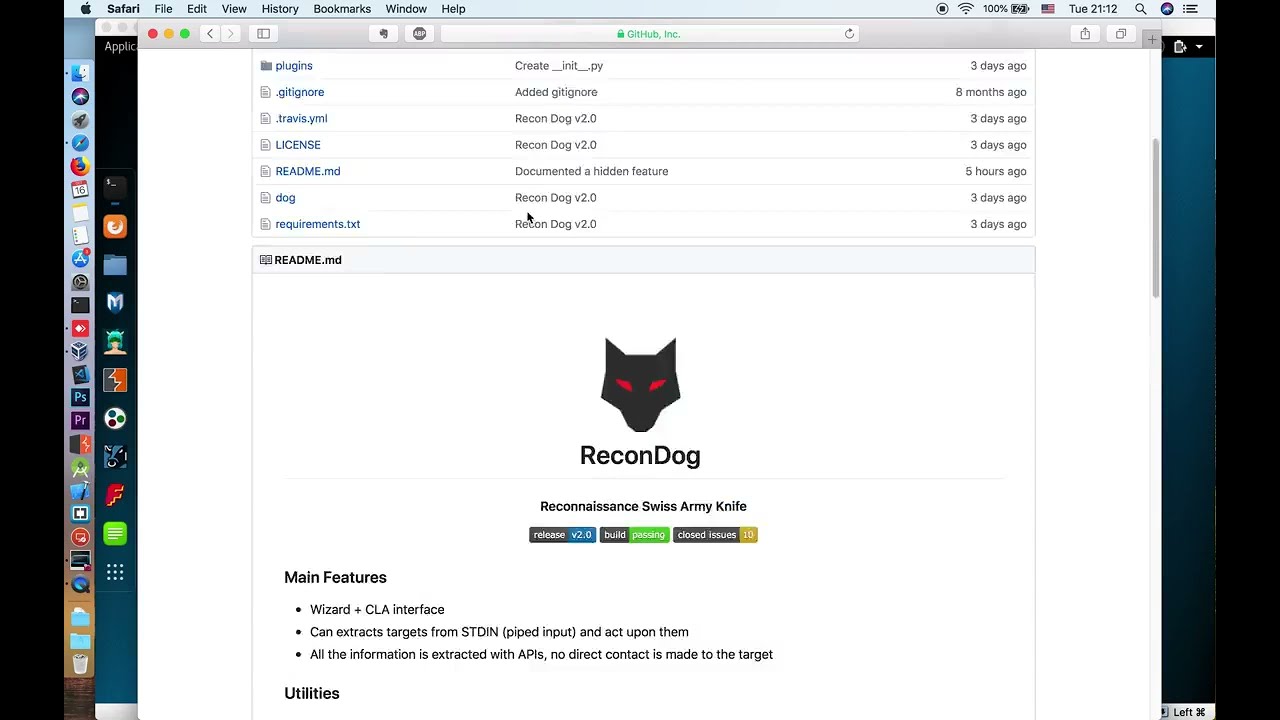The width and height of the screenshot is (1280, 720).
Task: Open Xcode from the dock
Action: coord(80,490)
